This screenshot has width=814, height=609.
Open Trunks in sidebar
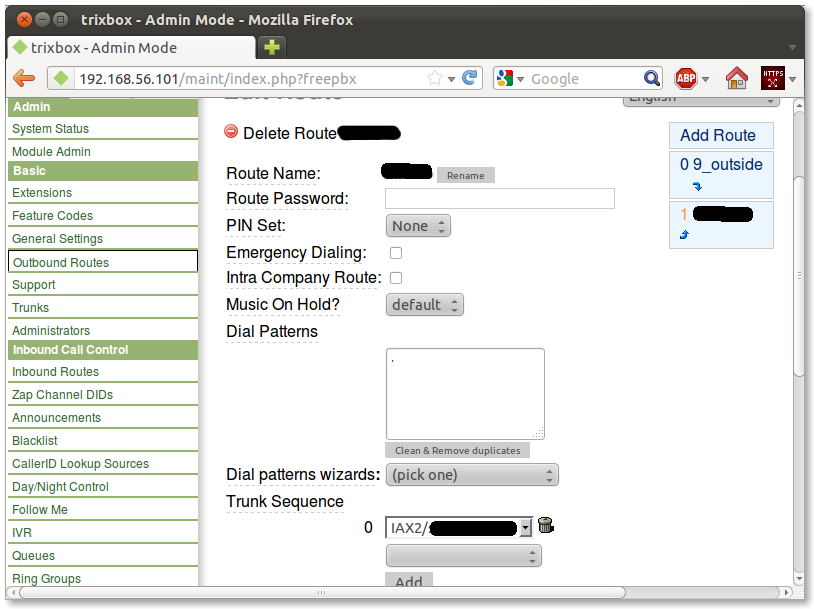point(31,307)
